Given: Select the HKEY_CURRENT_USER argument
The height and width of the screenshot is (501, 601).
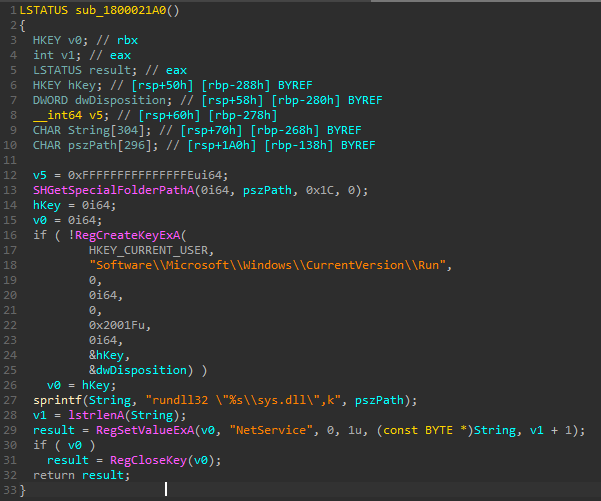Looking at the screenshot, I should (x=148, y=250).
